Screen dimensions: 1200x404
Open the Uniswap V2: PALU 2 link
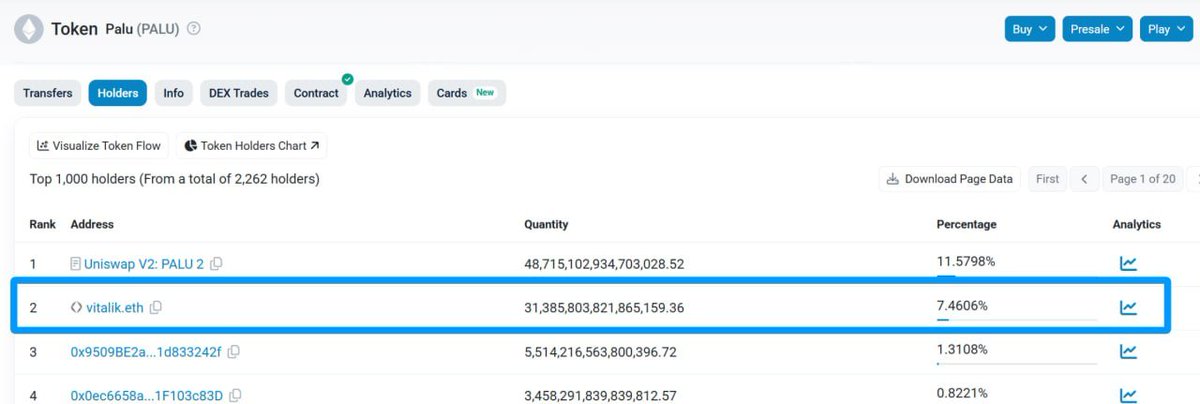[145, 264]
